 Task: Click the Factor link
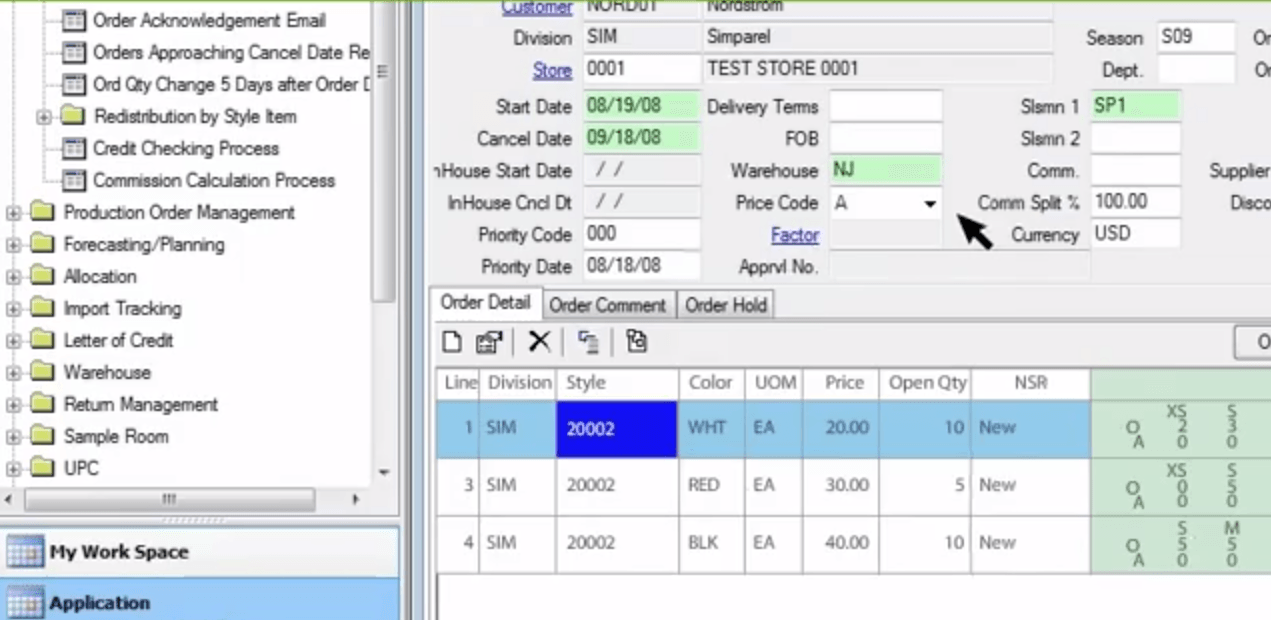point(794,235)
